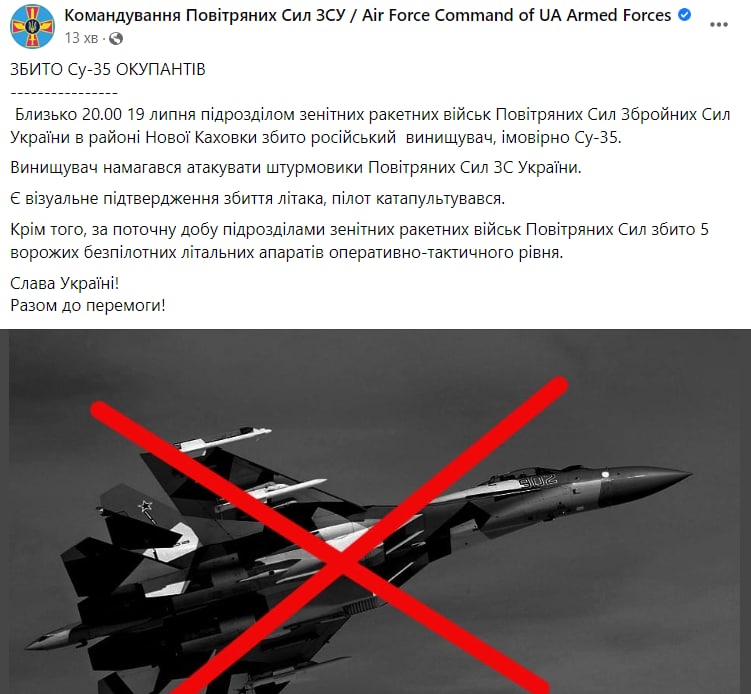Click the paragraph starting 'Крім того, за поточну добу'
The image size is (751, 694).
click(x=359, y=240)
